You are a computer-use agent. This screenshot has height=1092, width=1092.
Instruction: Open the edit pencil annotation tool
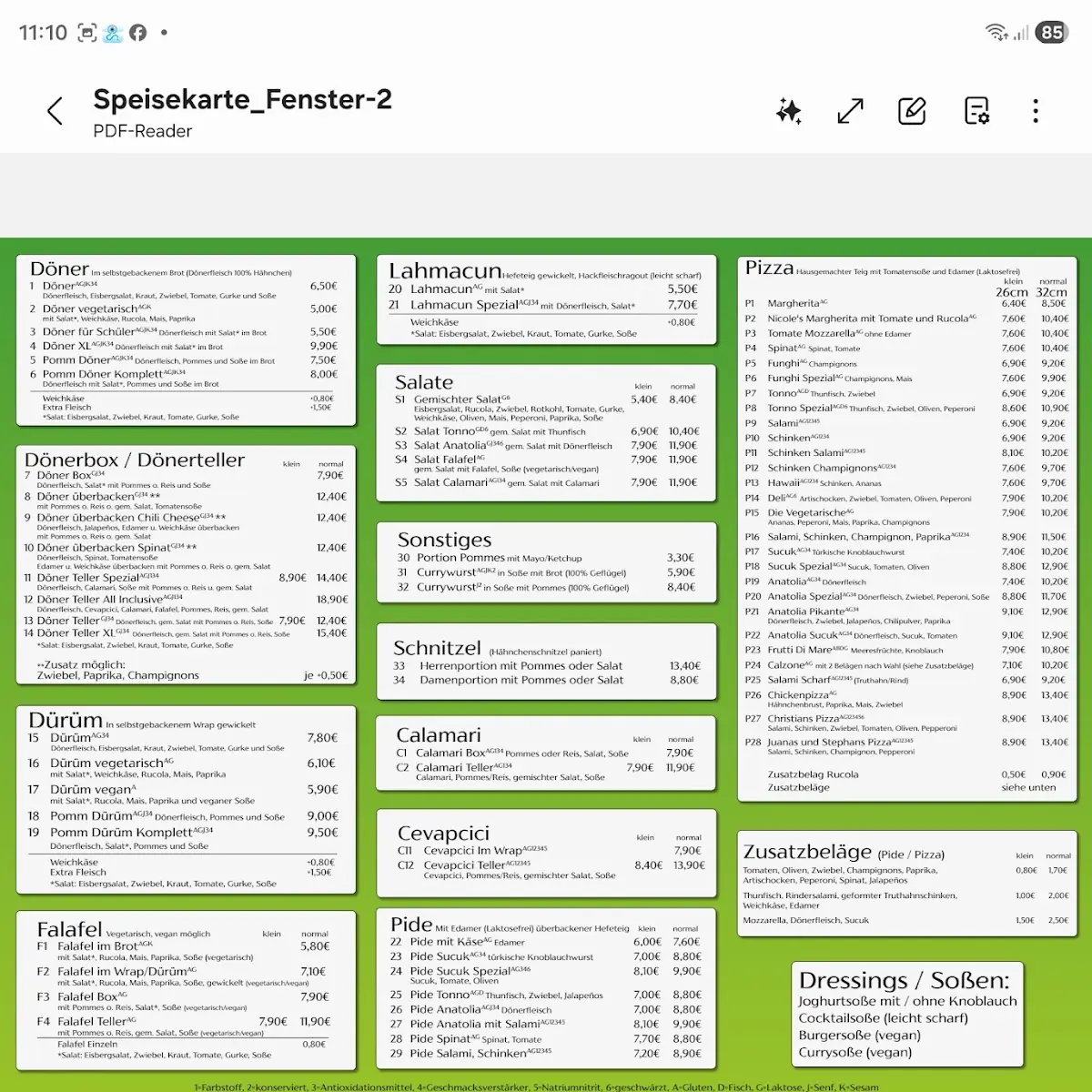point(912,111)
